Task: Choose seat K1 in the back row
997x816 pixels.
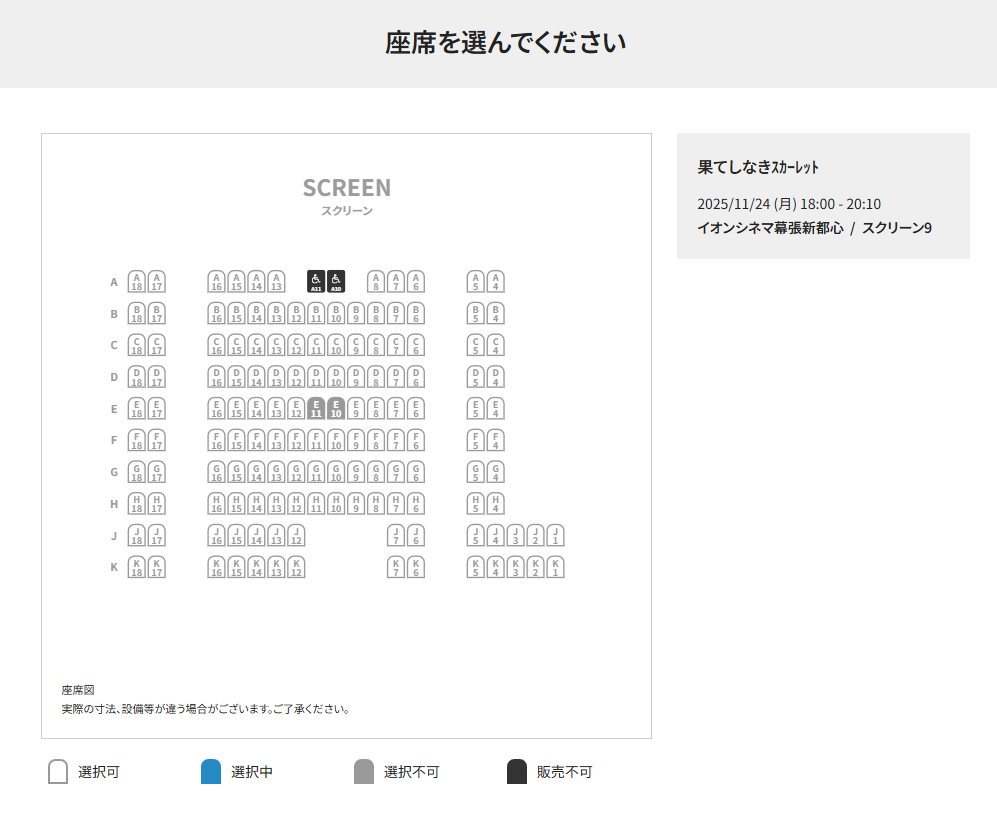Action: (555, 568)
